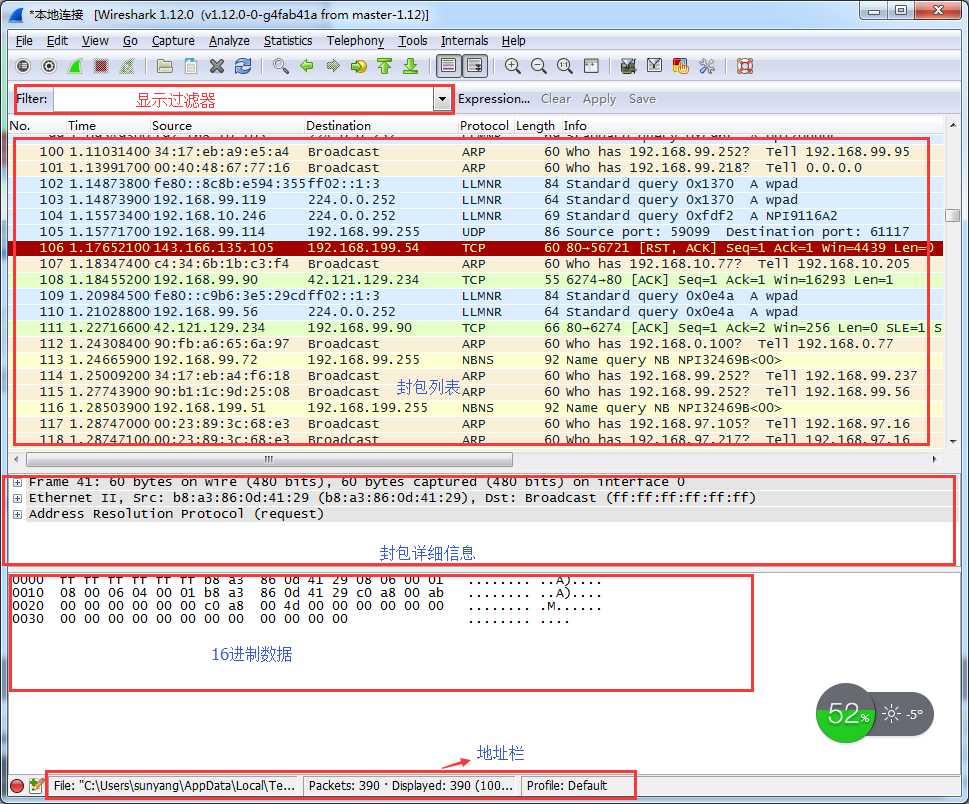
Task: Reset zoom to normal size icon
Action: pos(564,66)
